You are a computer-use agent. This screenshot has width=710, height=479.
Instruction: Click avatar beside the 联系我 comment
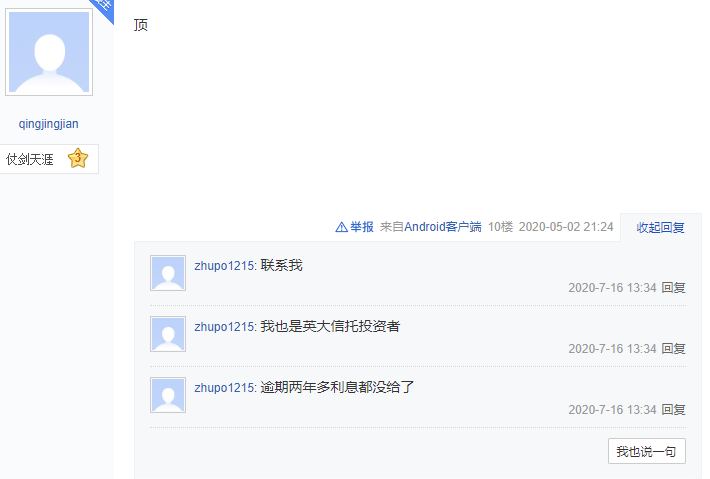coord(168,273)
